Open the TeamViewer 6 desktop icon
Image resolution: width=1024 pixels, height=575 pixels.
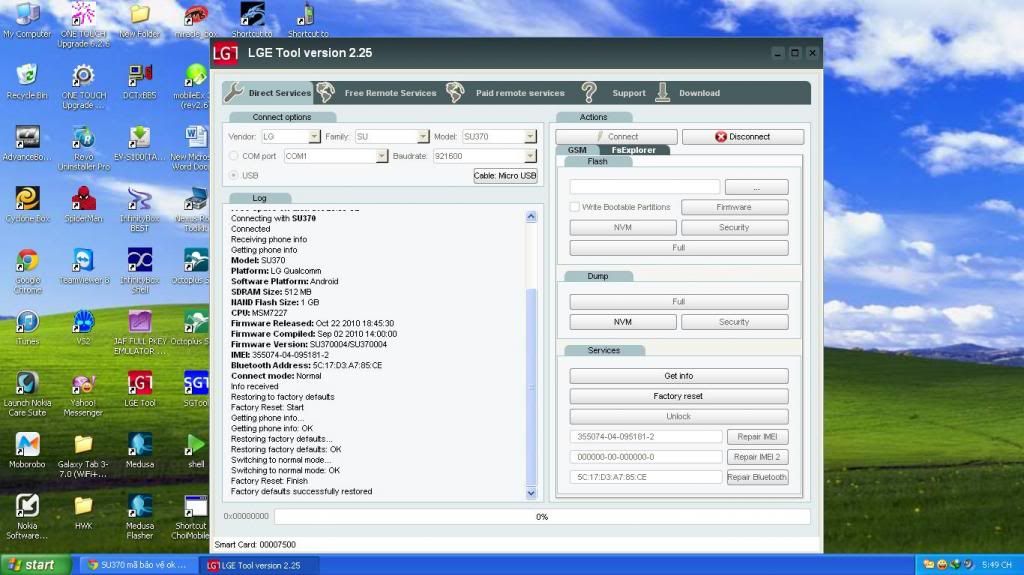pyautogui.click(x=84, y=265)
